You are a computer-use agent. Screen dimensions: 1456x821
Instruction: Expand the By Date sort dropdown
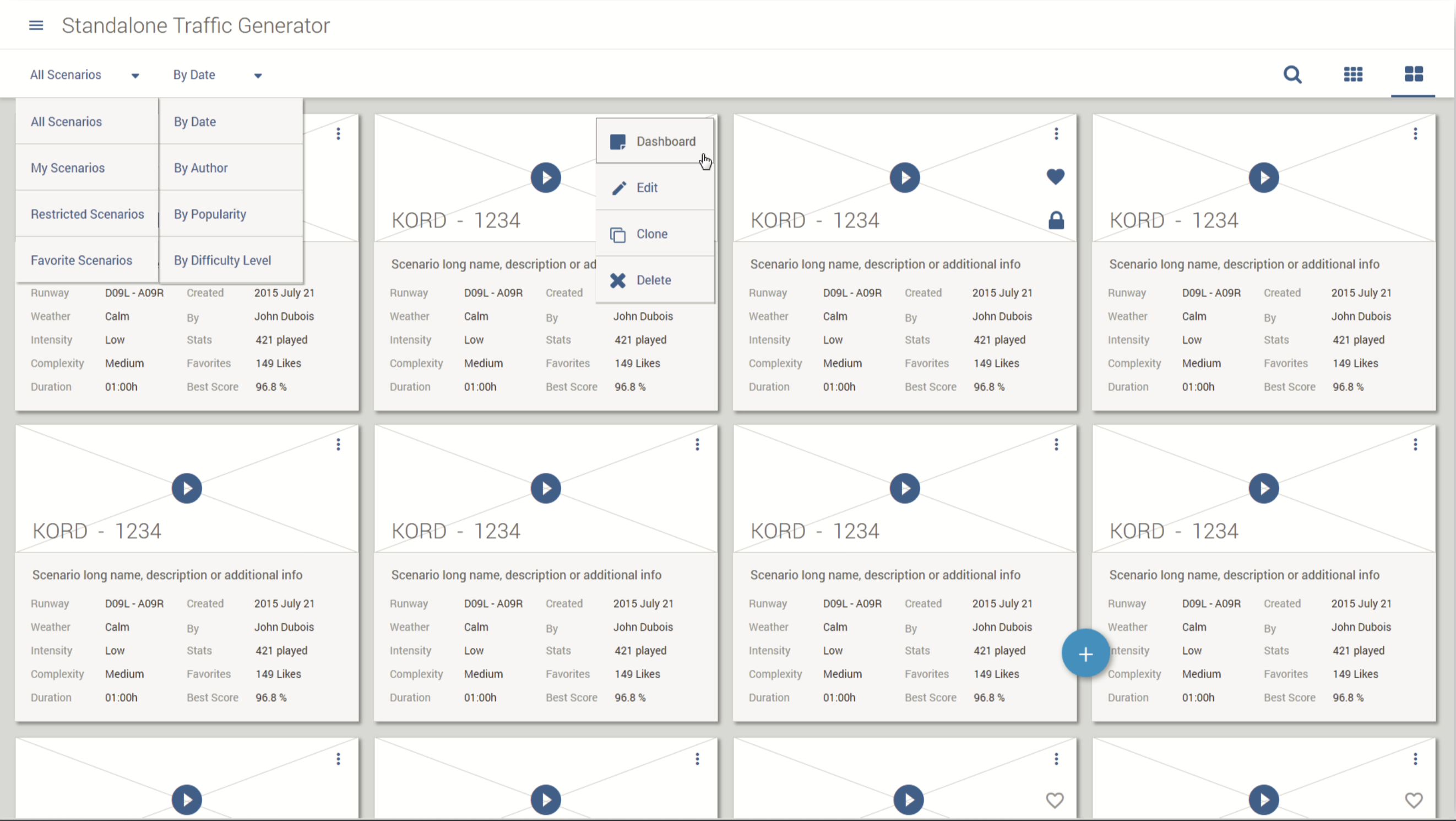(258, 76)
